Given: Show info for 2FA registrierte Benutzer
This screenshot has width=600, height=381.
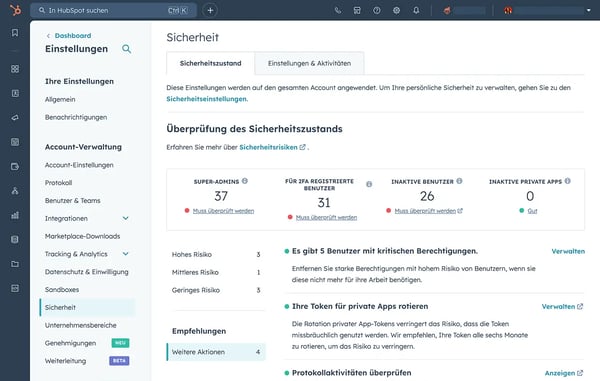Looking at the screenshot, I should [369, 184].
